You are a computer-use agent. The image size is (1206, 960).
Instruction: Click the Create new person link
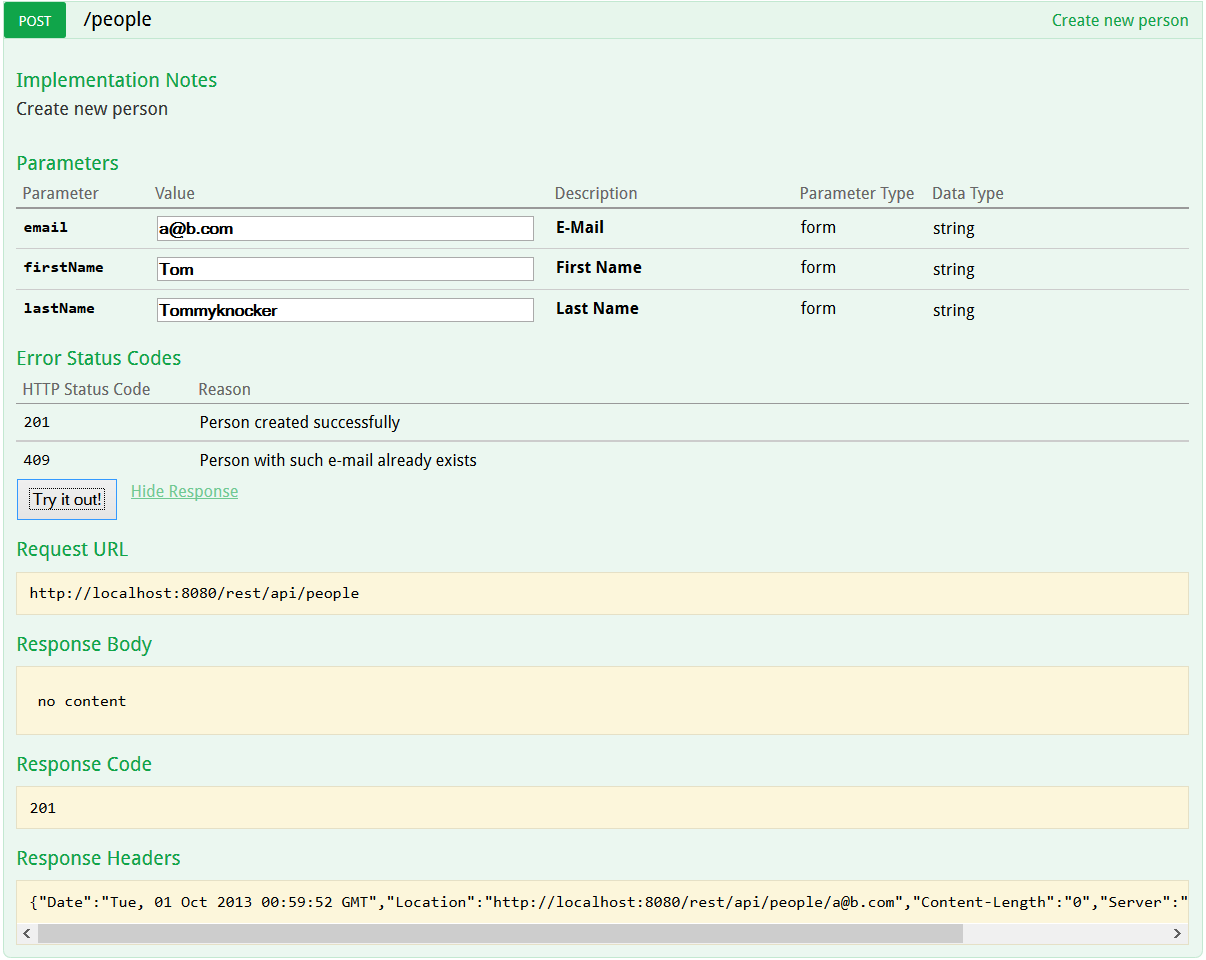(1119, 20)
